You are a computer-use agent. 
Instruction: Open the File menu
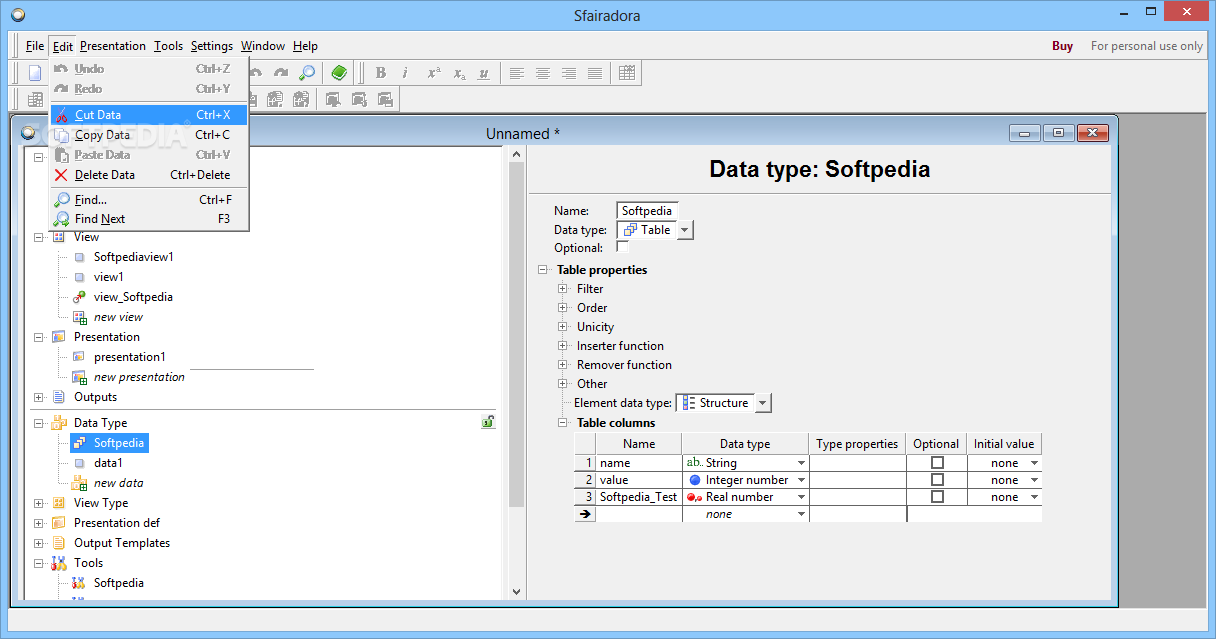point(35,46)
